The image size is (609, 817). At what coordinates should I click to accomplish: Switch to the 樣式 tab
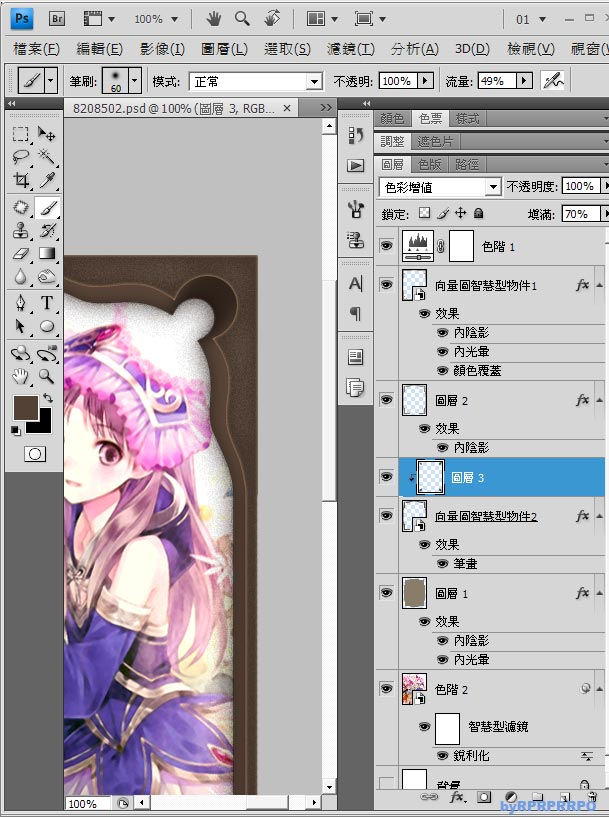coord(467,119)
